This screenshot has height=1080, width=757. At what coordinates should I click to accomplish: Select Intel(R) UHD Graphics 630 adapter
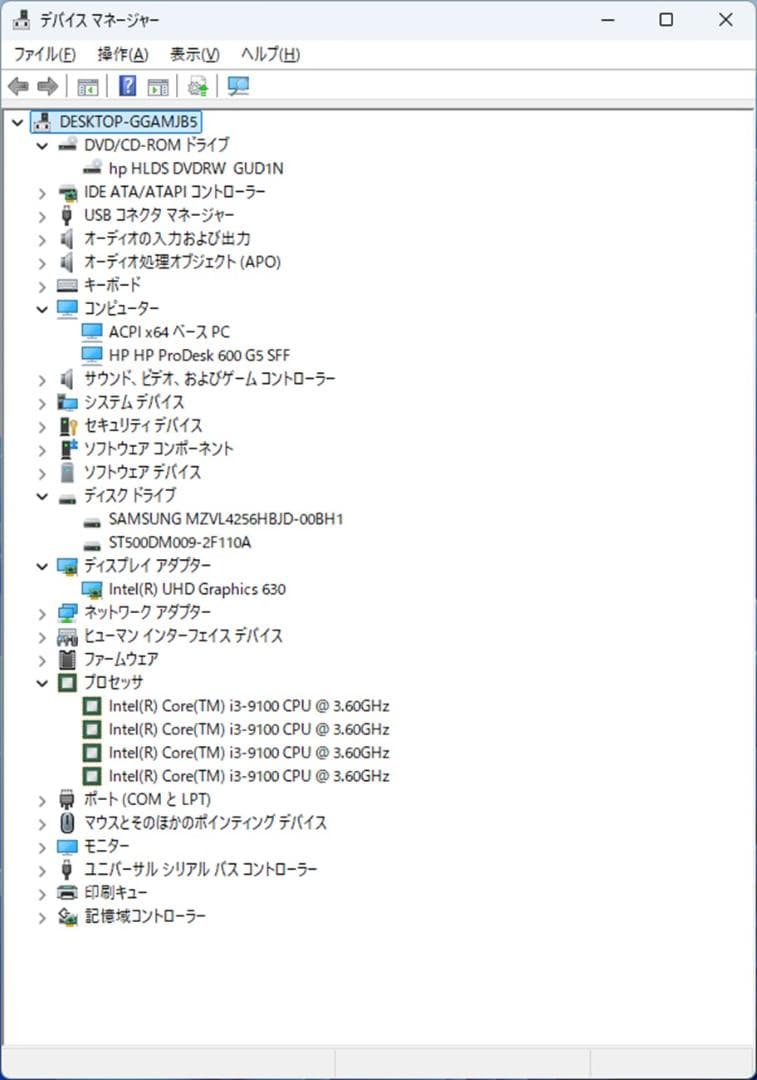[197, 589]
